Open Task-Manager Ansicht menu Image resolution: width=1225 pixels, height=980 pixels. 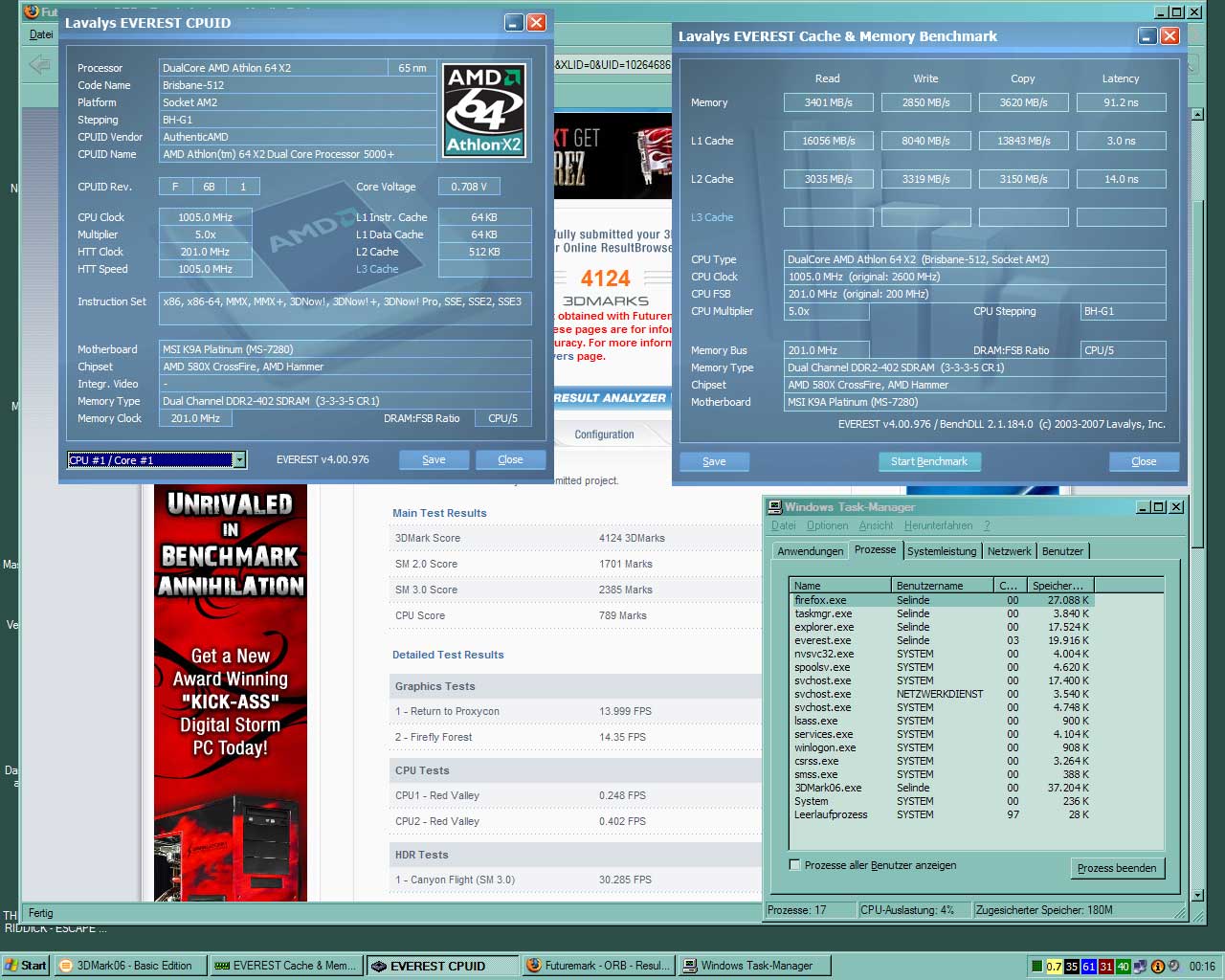[x=876, y=525]
